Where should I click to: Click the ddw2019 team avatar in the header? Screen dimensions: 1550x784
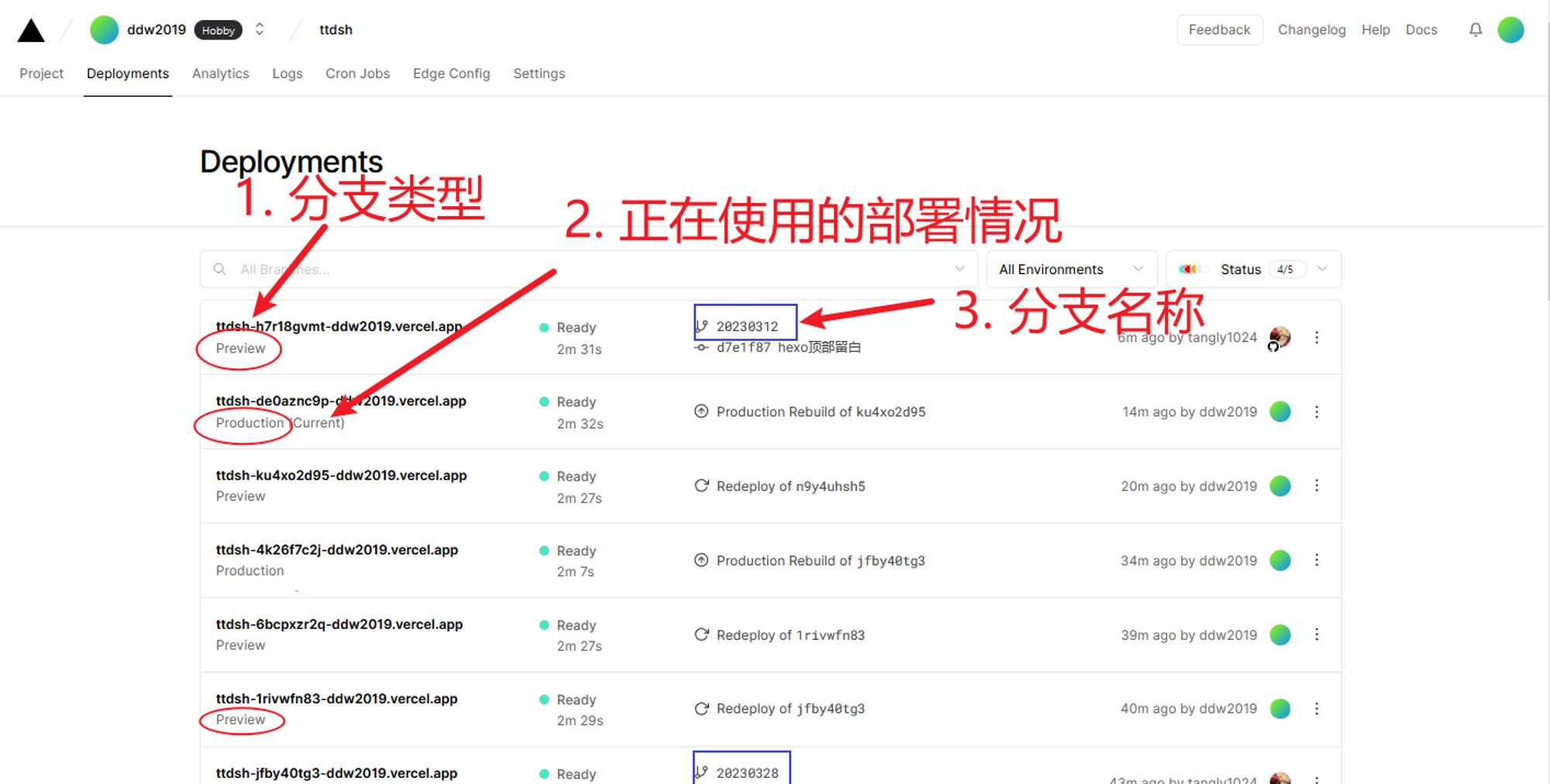click(x=103, y=29)
